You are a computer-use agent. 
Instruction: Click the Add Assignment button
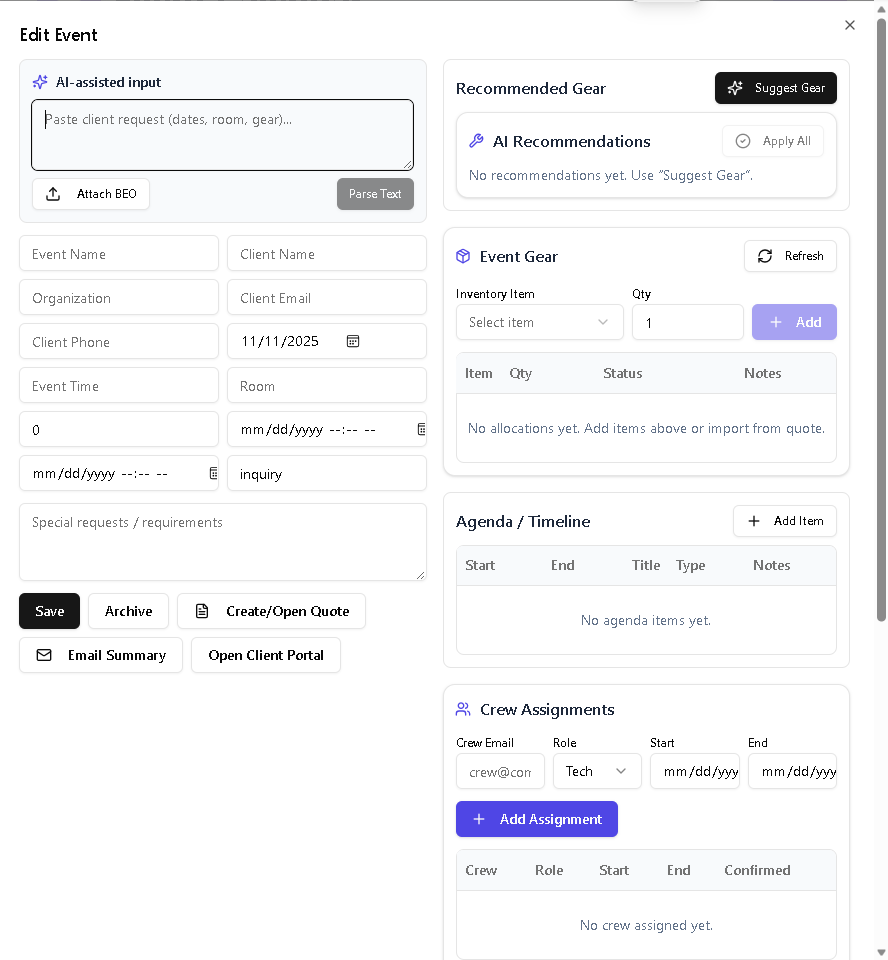point(536,819)
